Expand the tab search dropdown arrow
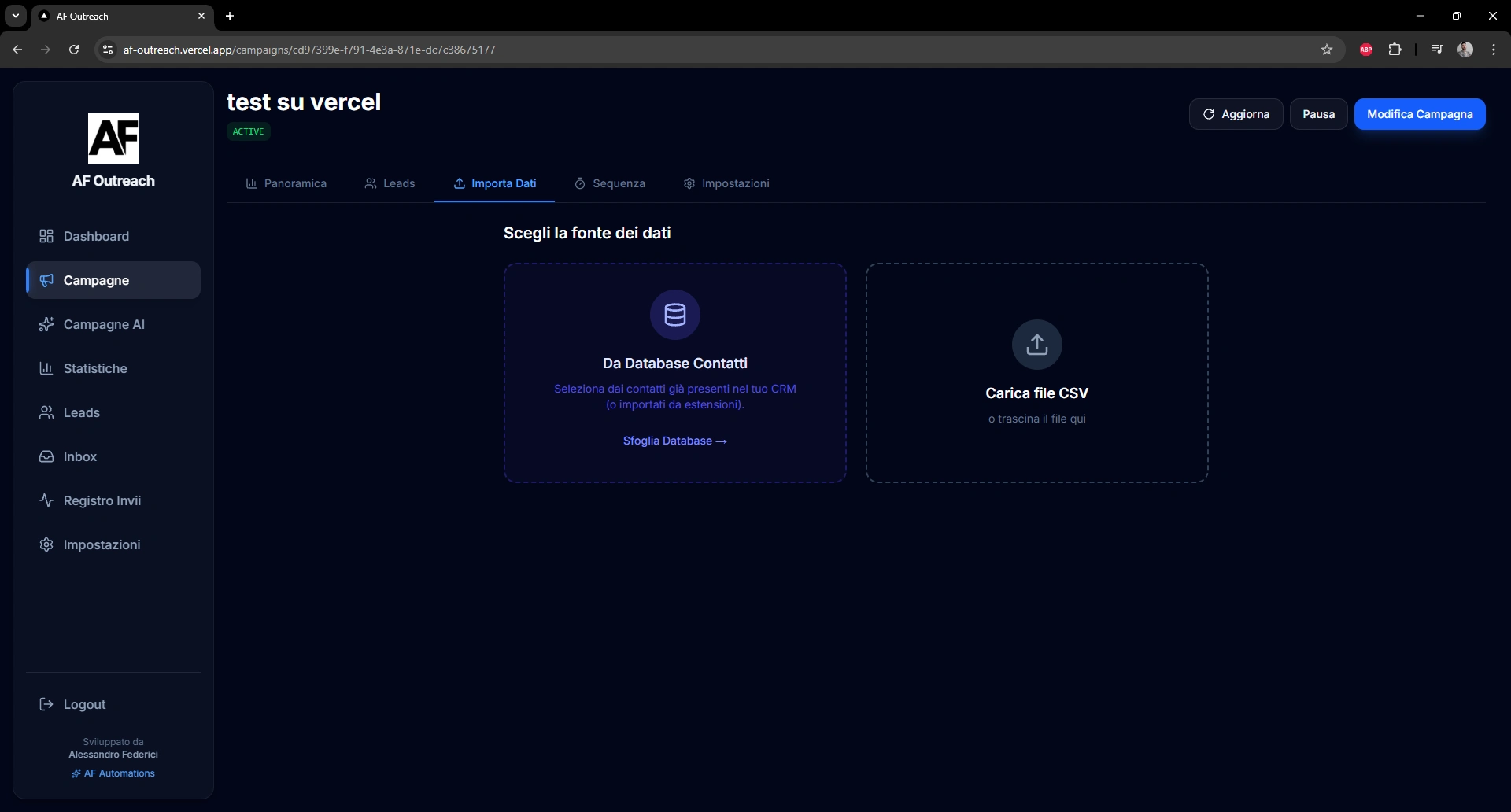 click(x=16, y=16)
